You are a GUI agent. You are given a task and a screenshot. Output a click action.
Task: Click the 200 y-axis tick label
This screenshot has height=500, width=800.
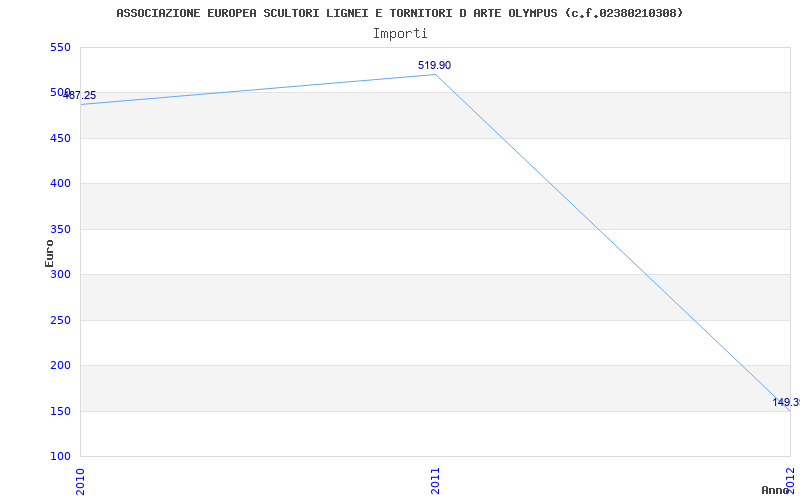point(60,365)
